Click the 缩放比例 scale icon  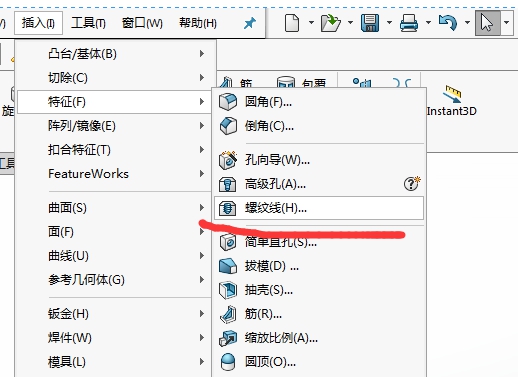pyautogui.click(x=228, y=338)
